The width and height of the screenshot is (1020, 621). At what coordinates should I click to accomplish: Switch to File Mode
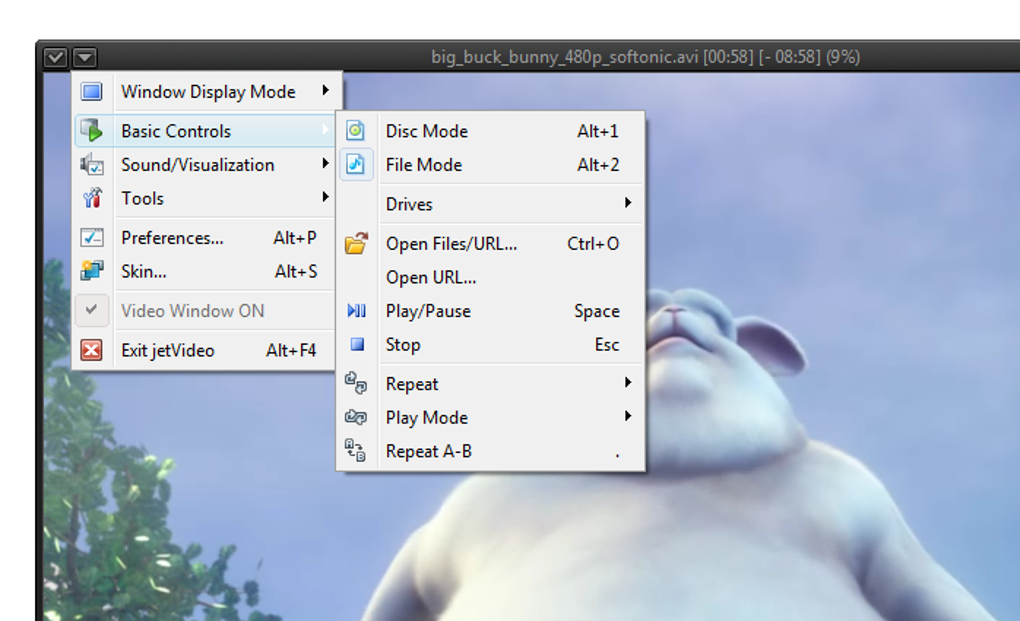pyautogui.click(x=491, y=165)
